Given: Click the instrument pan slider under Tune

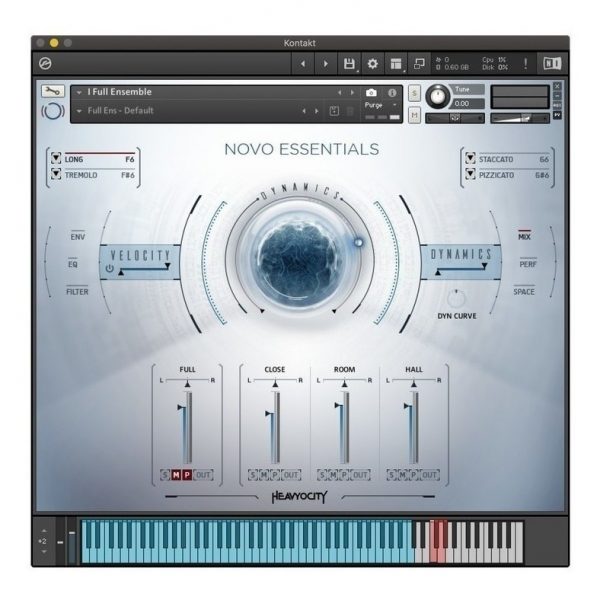Looking at the screenshot, I should point(455,118).
